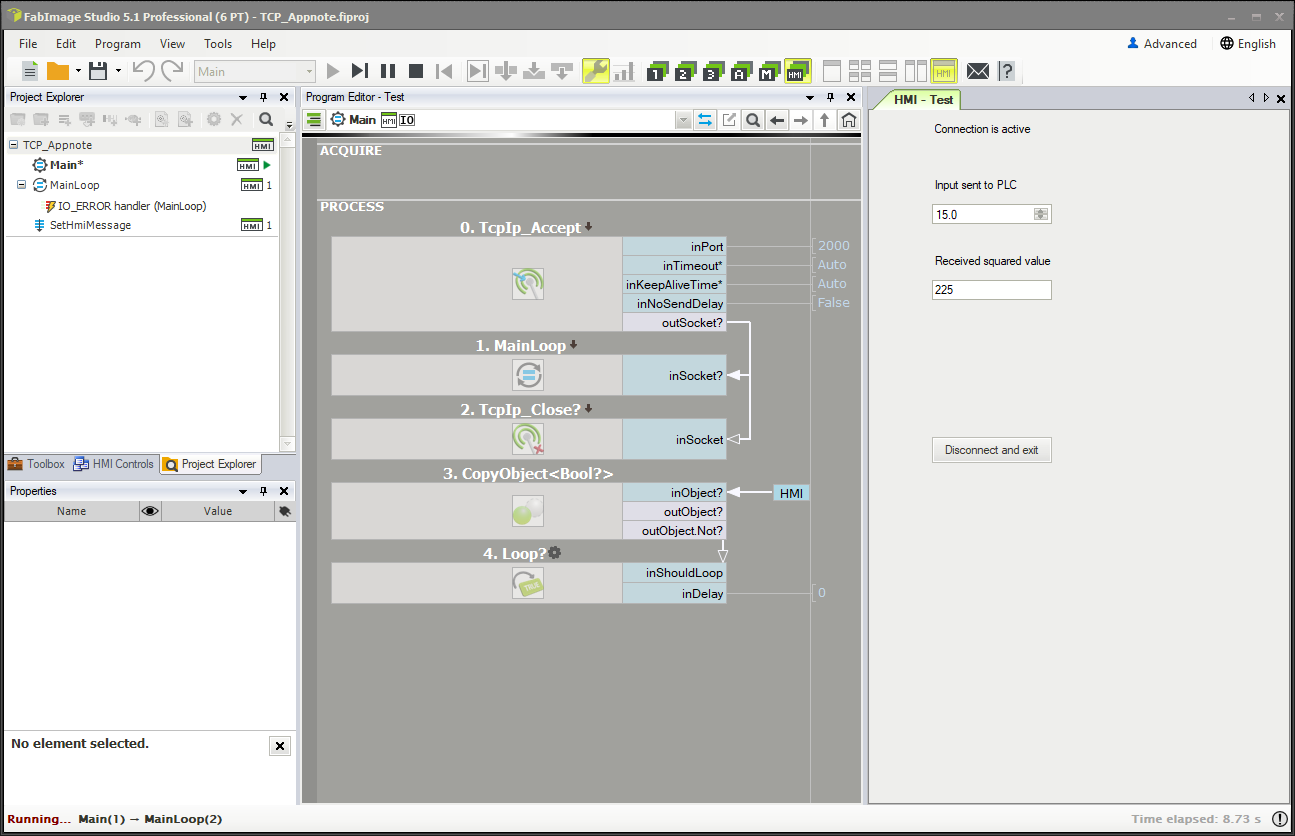Screen dimensions: 1295x836
Task: Click the HMI badge next to TCP_Appnote
Action: click(263, 145)
